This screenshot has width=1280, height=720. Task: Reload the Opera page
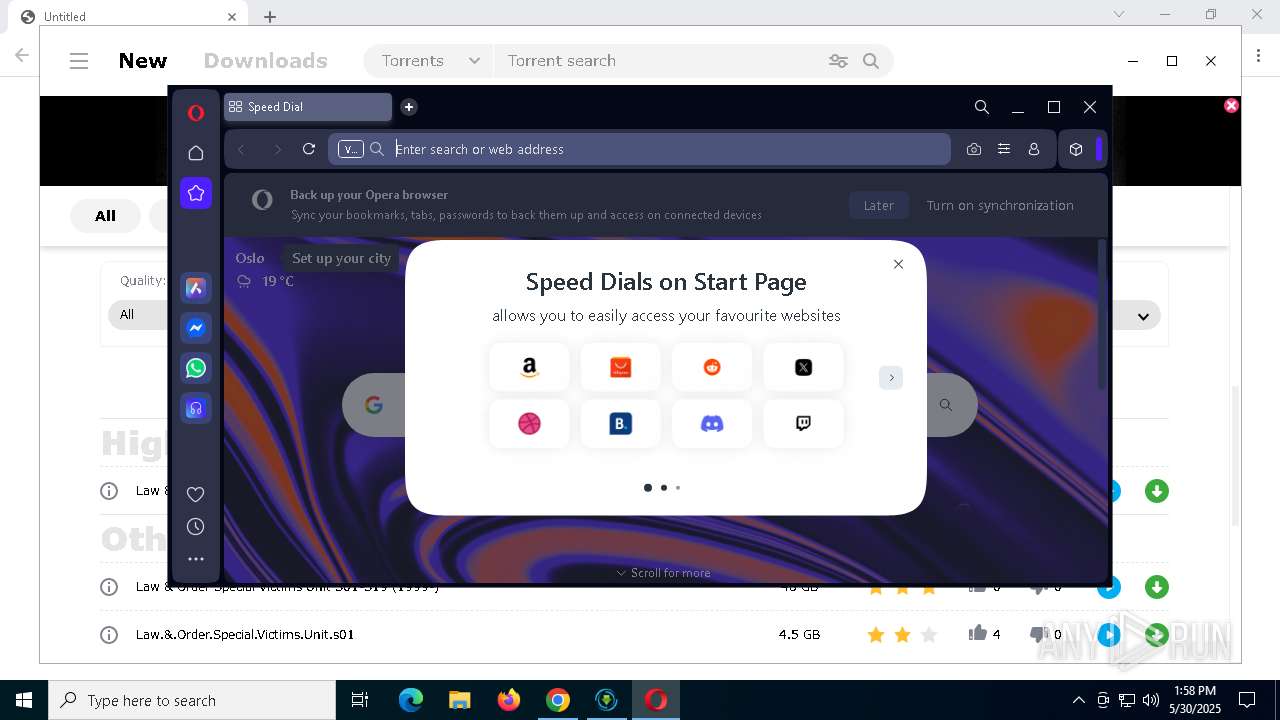click(x=309, y=149)
